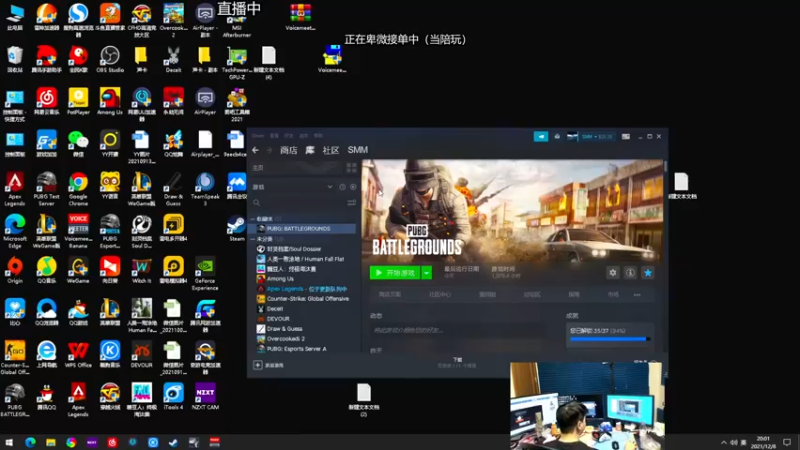Screen dimensions: 800x450
Task: Open GeForce Experience desktop icon
Action: coord(205,274)
